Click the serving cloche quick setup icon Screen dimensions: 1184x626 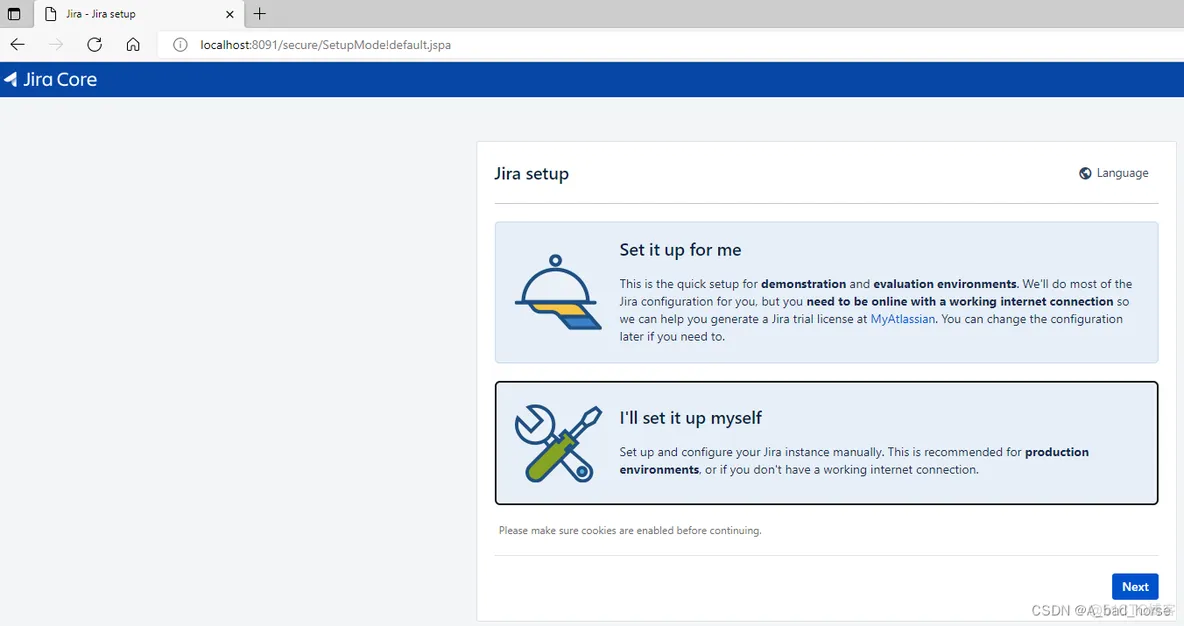(558, 292)
